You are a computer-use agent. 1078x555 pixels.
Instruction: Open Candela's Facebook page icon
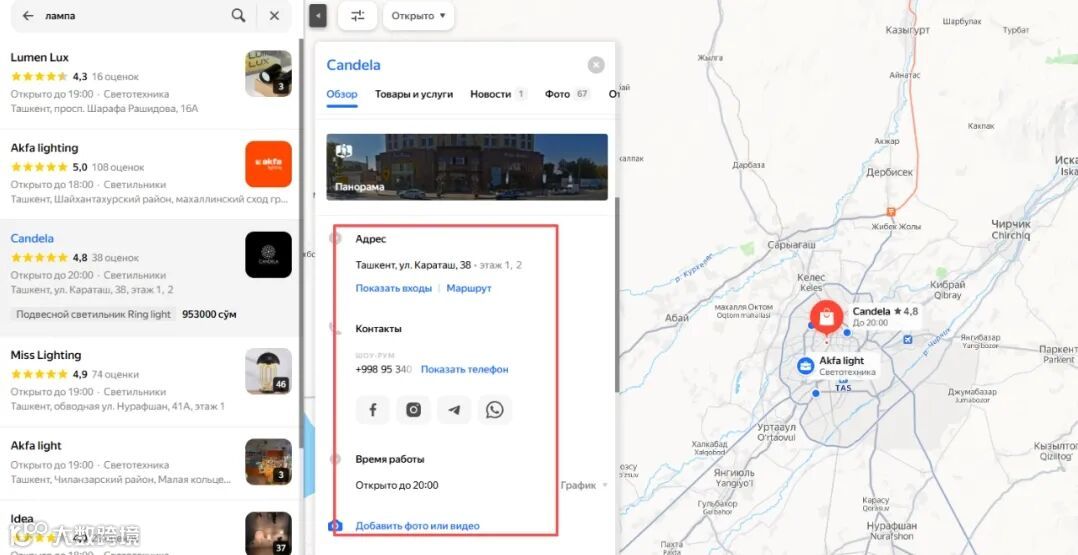(373, 410)
